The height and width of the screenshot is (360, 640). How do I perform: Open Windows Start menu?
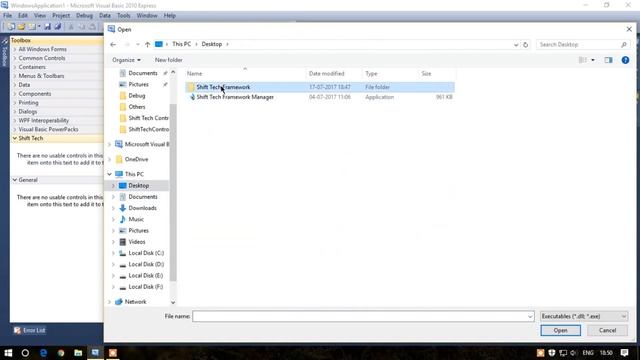(x=8, y=353)
